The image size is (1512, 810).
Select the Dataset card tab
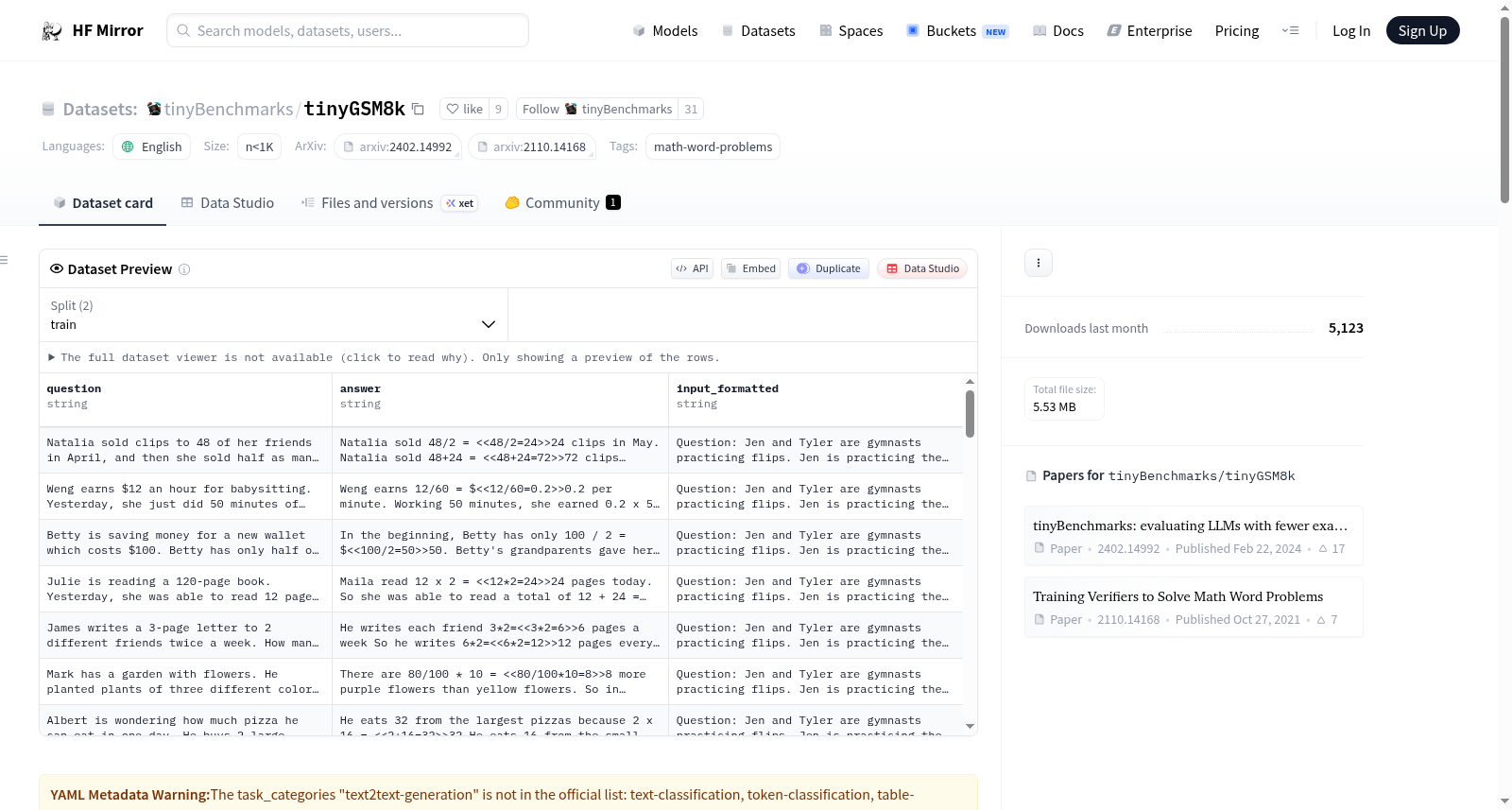[103, 202]
